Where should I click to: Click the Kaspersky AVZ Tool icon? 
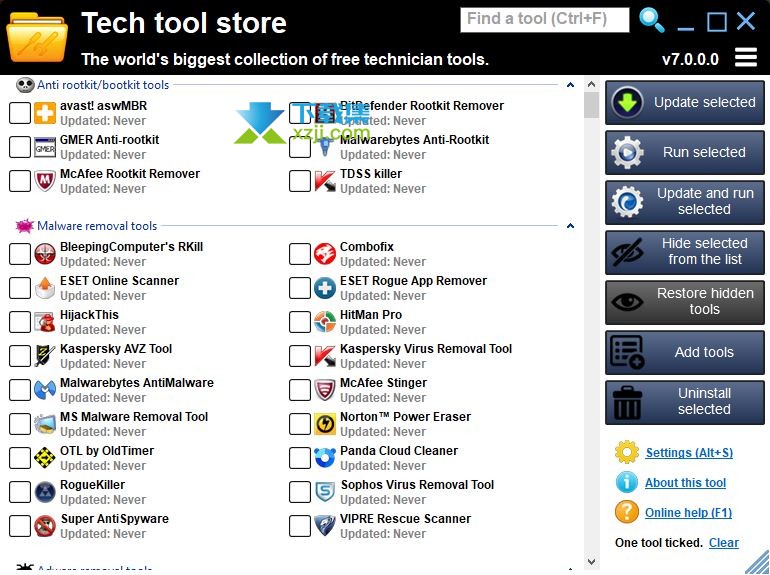45,356
